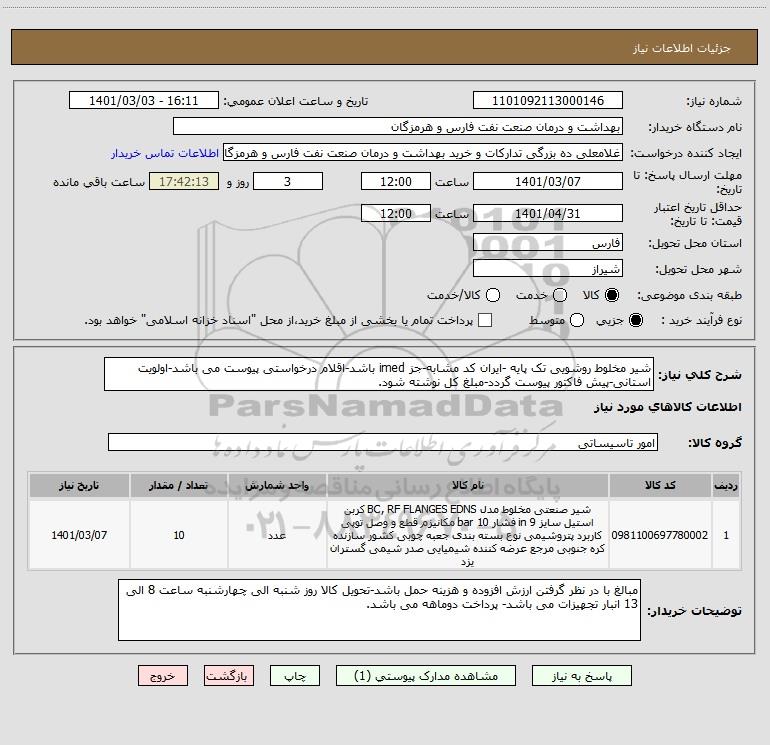Click the buyer notes text area
This screenshot has height=745, width=770.
point(379,610)
